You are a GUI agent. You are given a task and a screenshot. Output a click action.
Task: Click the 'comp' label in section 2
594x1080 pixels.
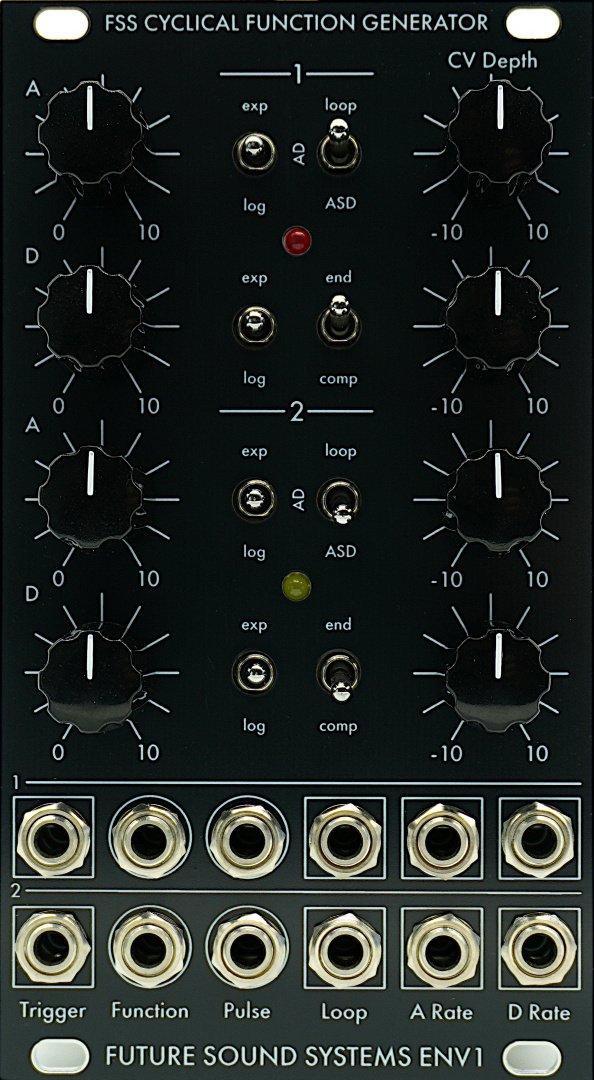(338, 727)
